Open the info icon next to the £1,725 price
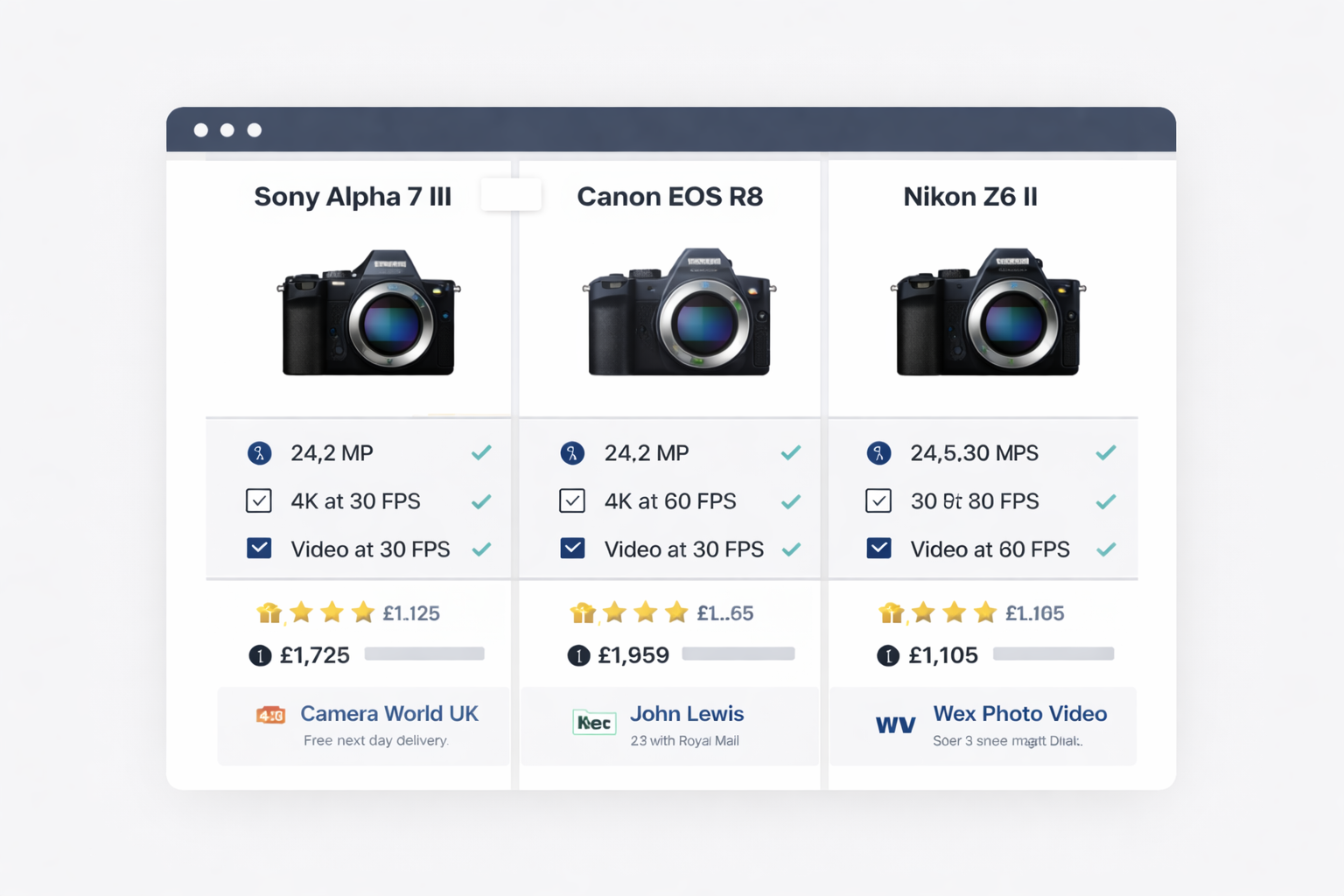1344x896 pixels. tap(259, 654)
